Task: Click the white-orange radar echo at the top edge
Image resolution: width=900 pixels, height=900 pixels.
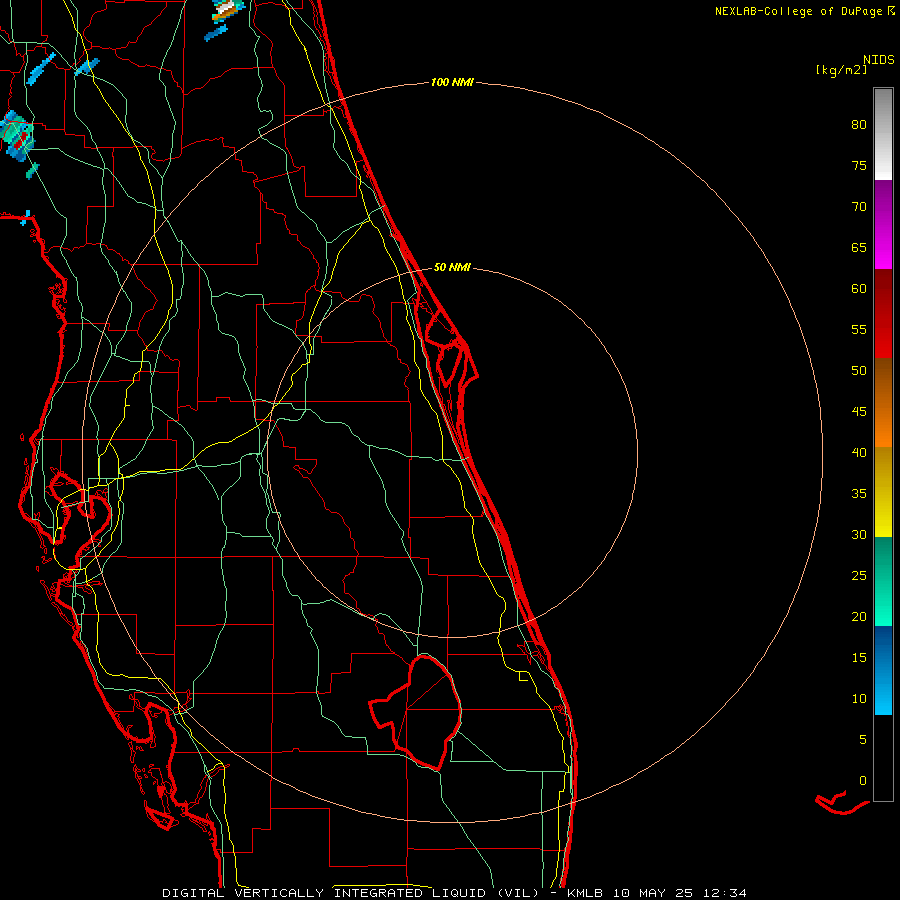Action: [x=227, y=10]
